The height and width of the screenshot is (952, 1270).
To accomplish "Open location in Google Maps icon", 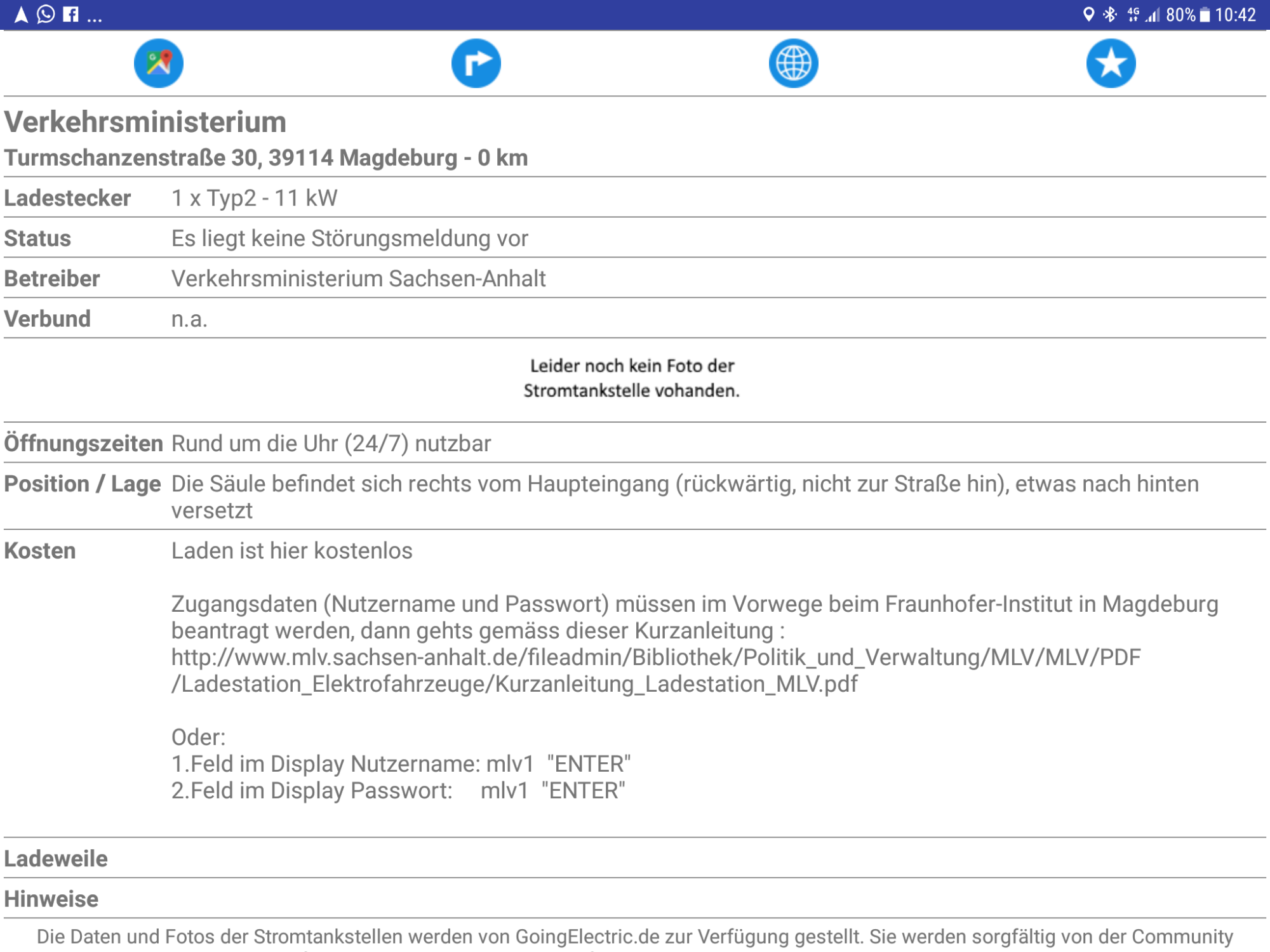I will (159, 63).
